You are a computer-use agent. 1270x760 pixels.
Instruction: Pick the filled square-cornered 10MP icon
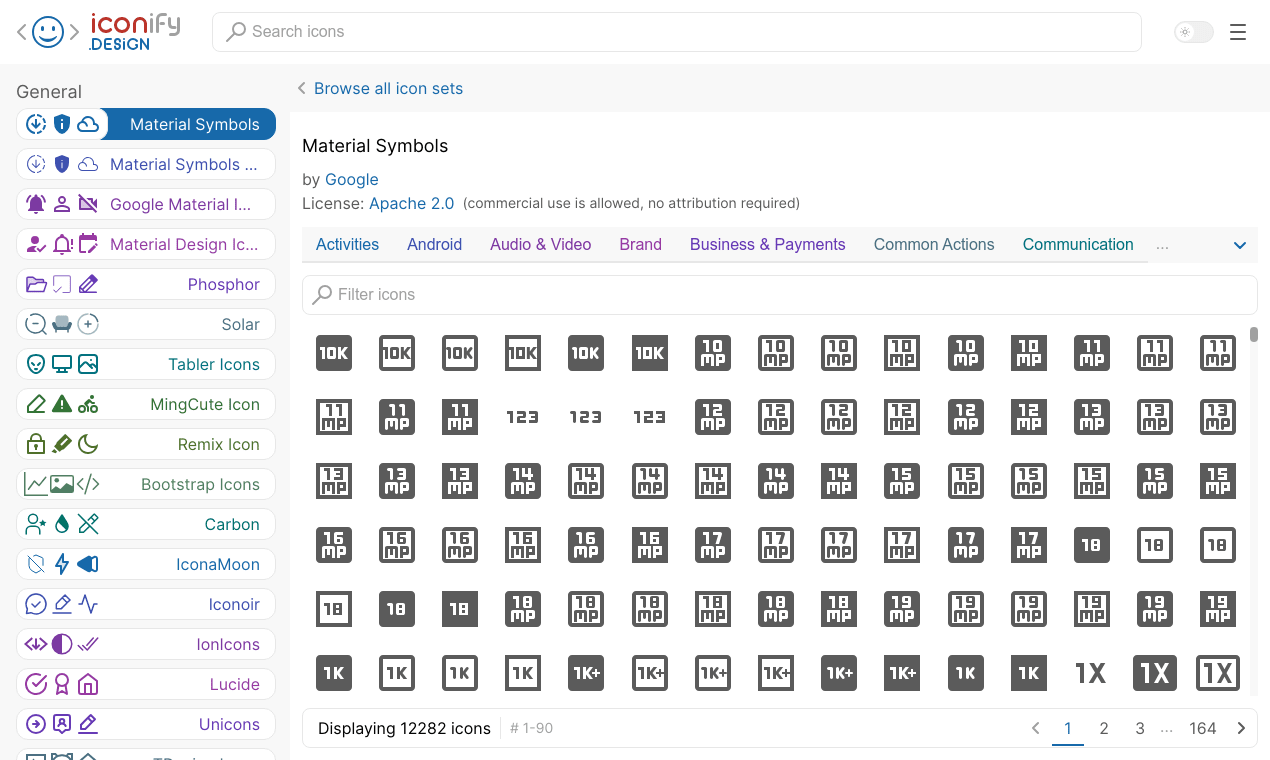[x=1029, y=353]
